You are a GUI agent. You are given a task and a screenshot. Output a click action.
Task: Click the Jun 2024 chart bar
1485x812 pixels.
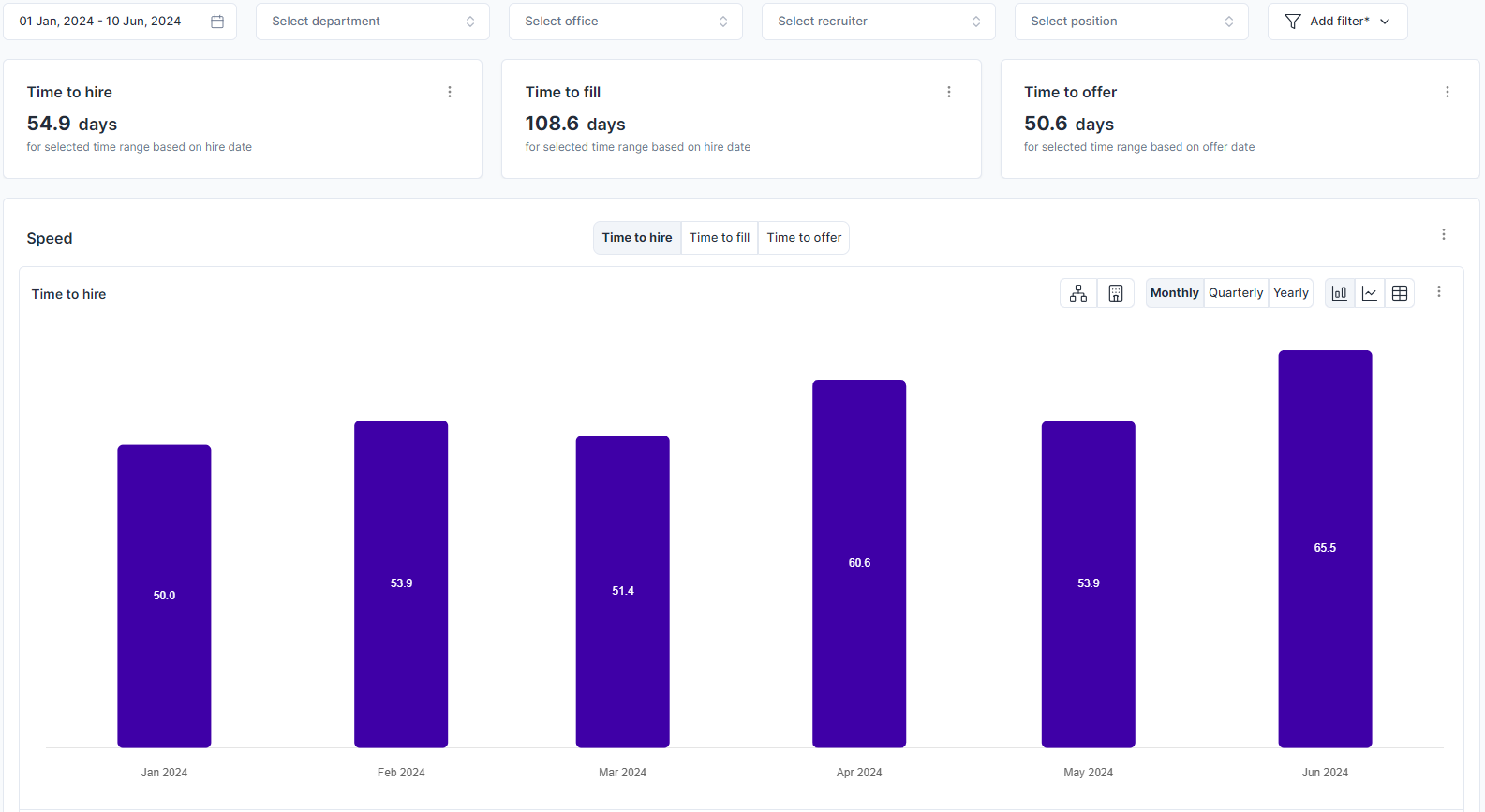coord(1325,549)
